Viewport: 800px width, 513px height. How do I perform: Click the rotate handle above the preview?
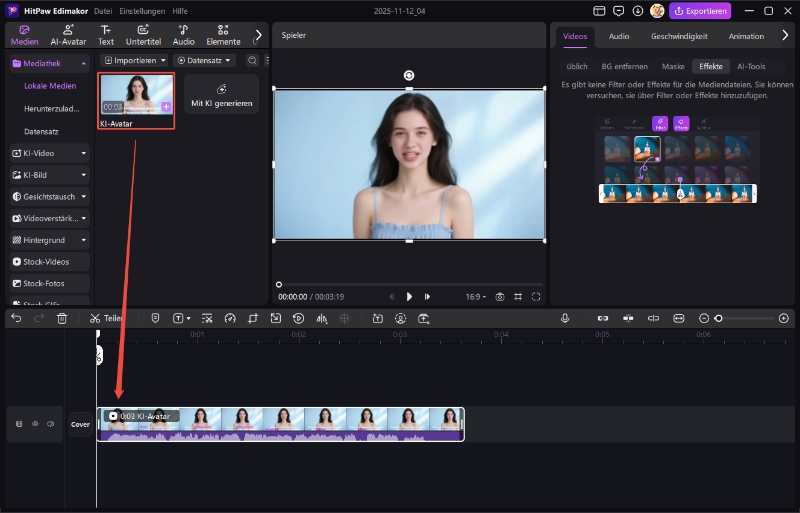point(409,76)
